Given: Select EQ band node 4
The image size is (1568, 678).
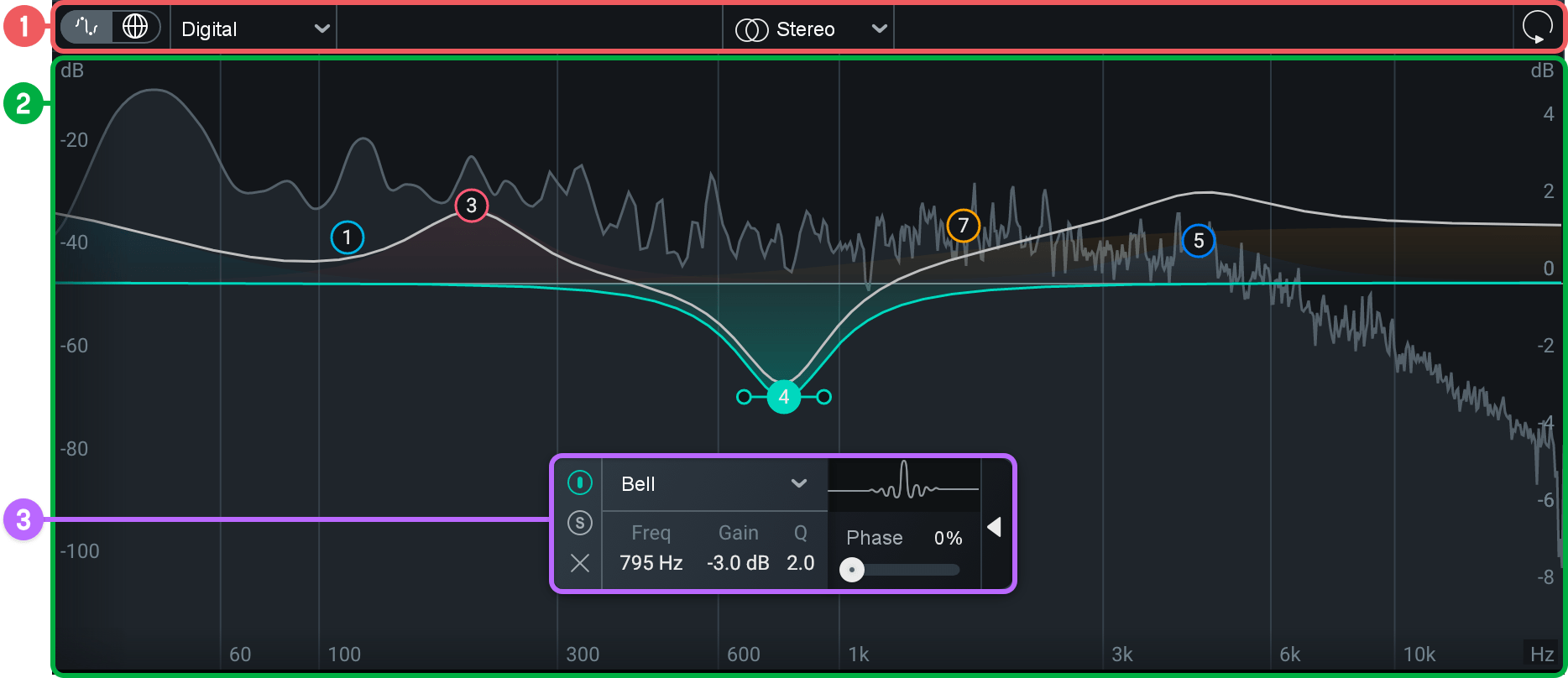Looking at the screenshot, I should 784,397.
